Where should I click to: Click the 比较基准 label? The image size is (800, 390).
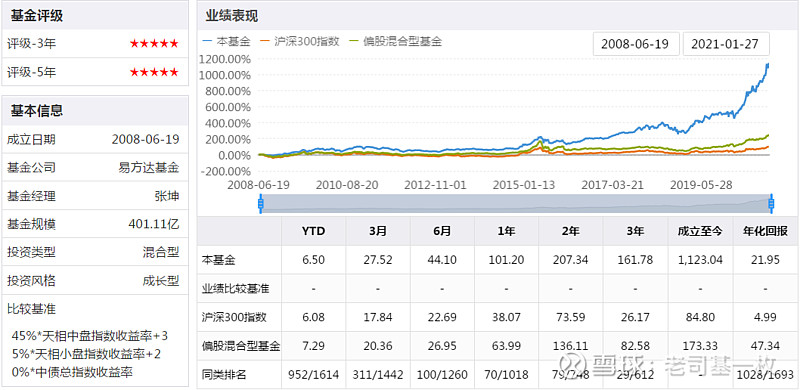click(31, 308)
